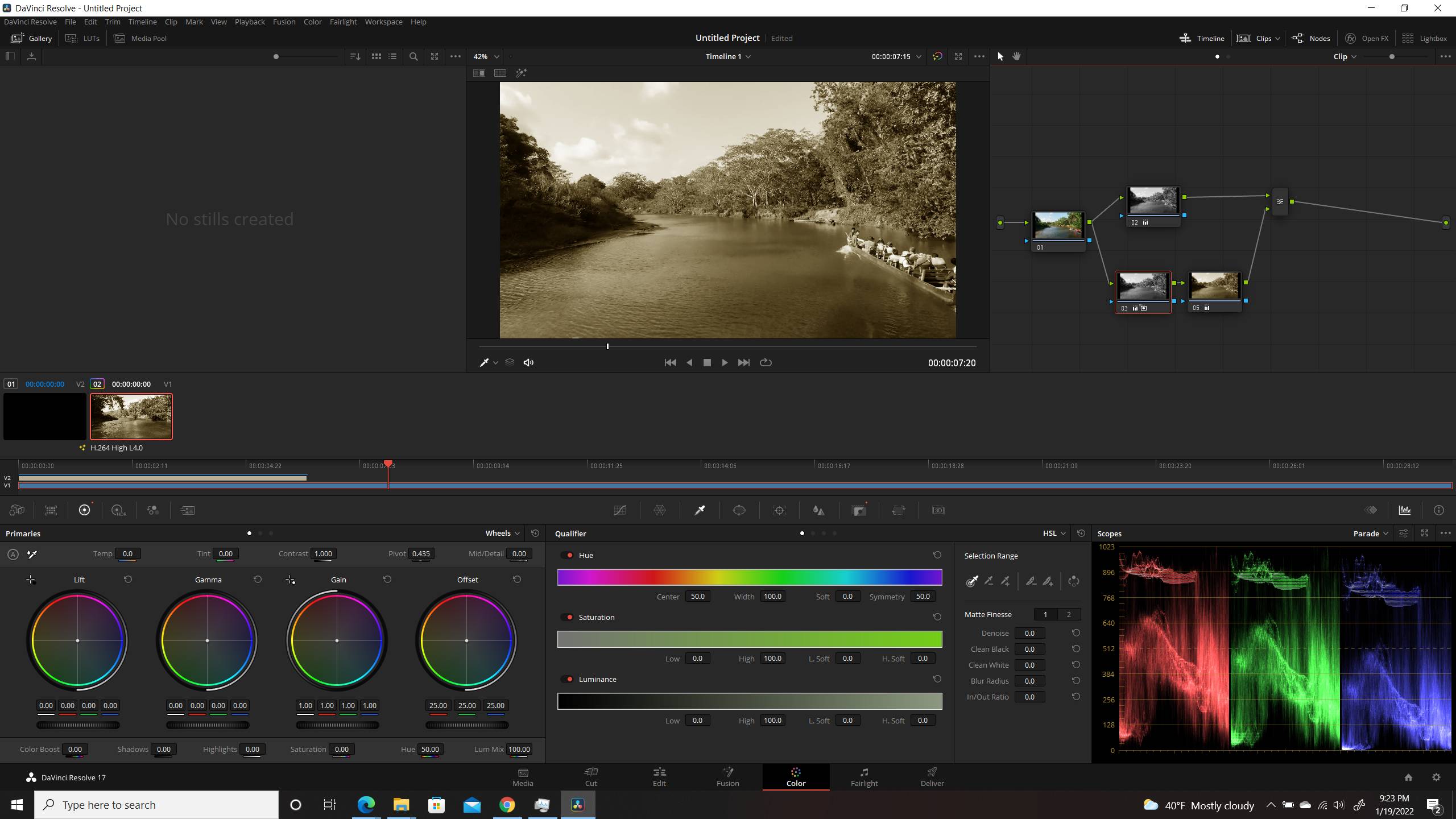Open the 3D stereoscopic palette icon
1456x819 pixels.
[938, 510]
